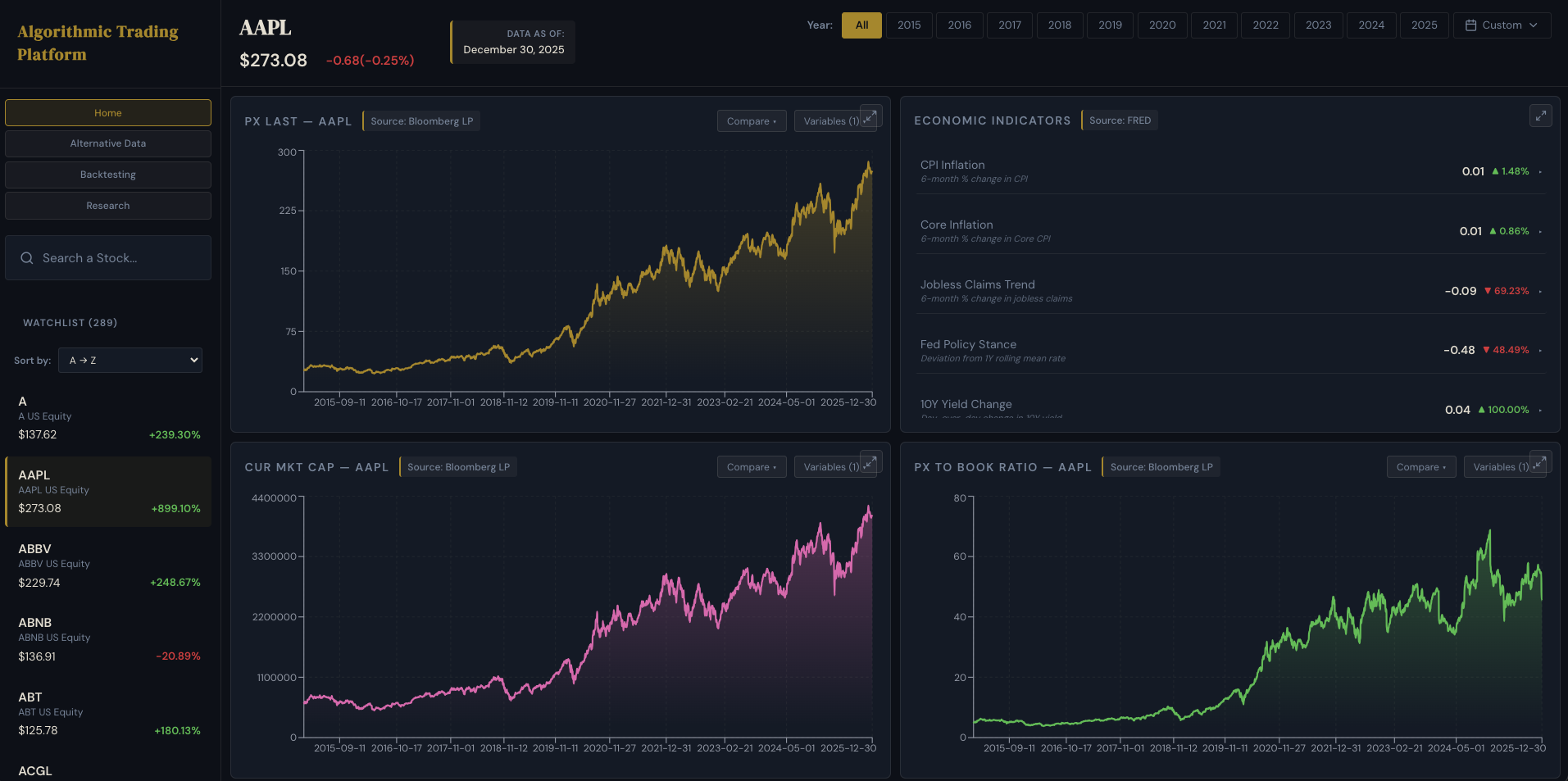Click the calendar icon on the Custom button
This screenshot has height=781, width=1568.
coord(1471,25)
